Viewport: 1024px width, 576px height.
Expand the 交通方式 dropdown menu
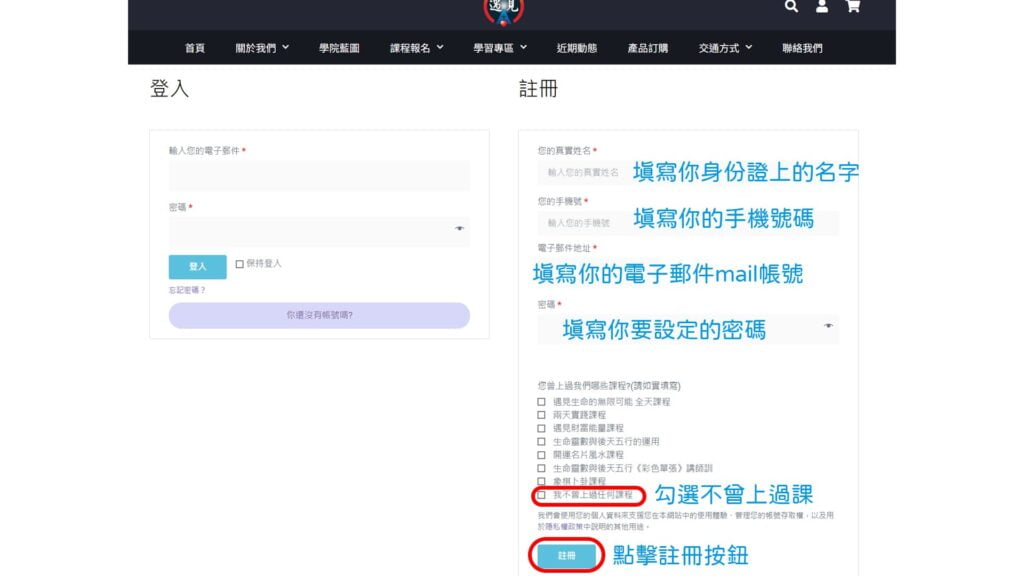click(x=725, y=48)
